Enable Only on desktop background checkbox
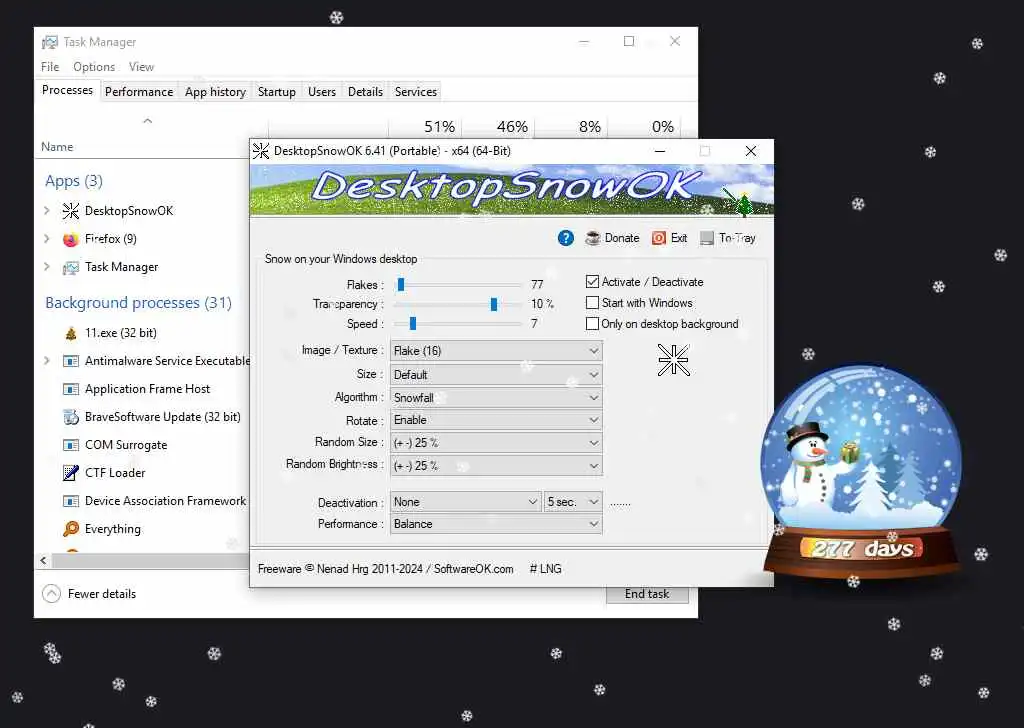Screen dimensions: 1024x728 click(592, 324)
